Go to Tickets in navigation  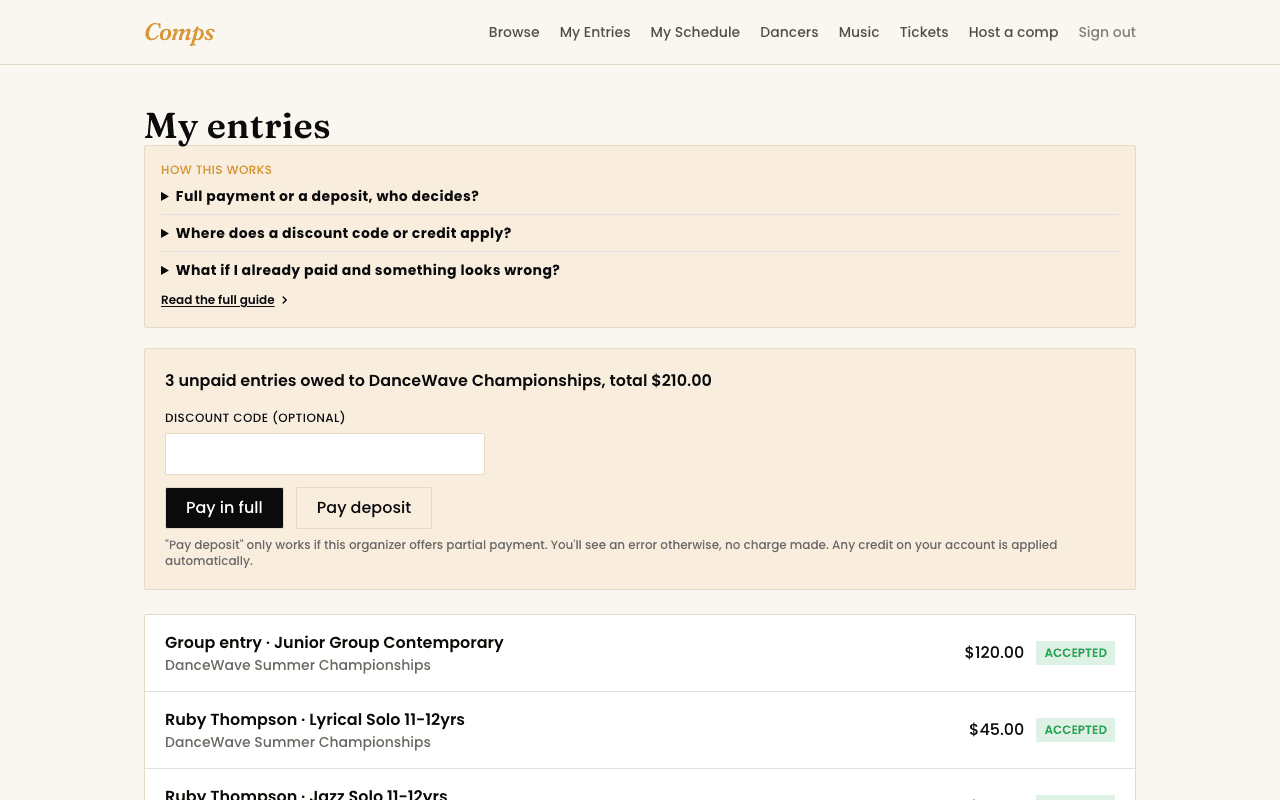point(924,32)
